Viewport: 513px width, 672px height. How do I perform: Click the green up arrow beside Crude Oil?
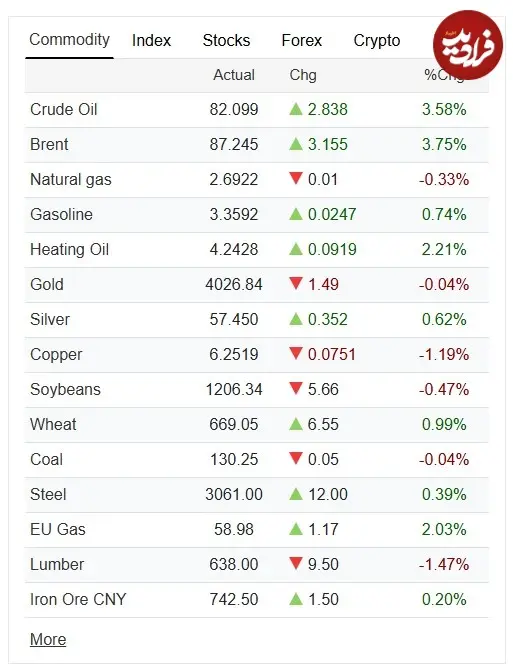coord(296,109)
